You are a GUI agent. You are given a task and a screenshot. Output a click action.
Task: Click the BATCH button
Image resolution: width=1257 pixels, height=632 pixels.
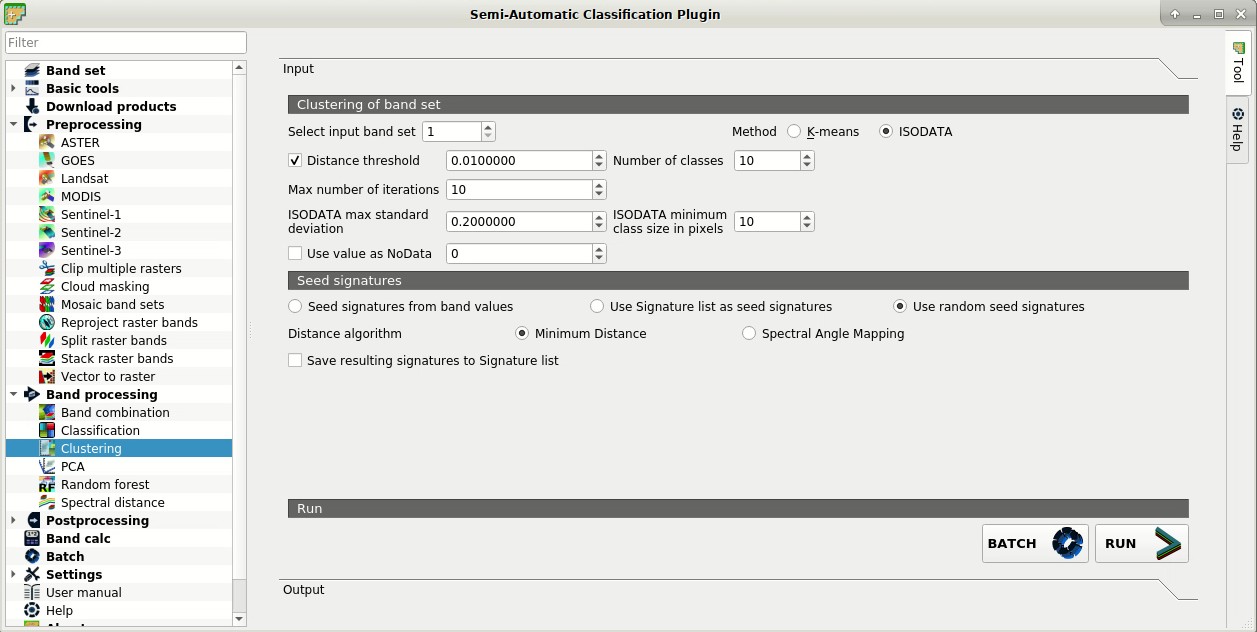coord(1034,543)
